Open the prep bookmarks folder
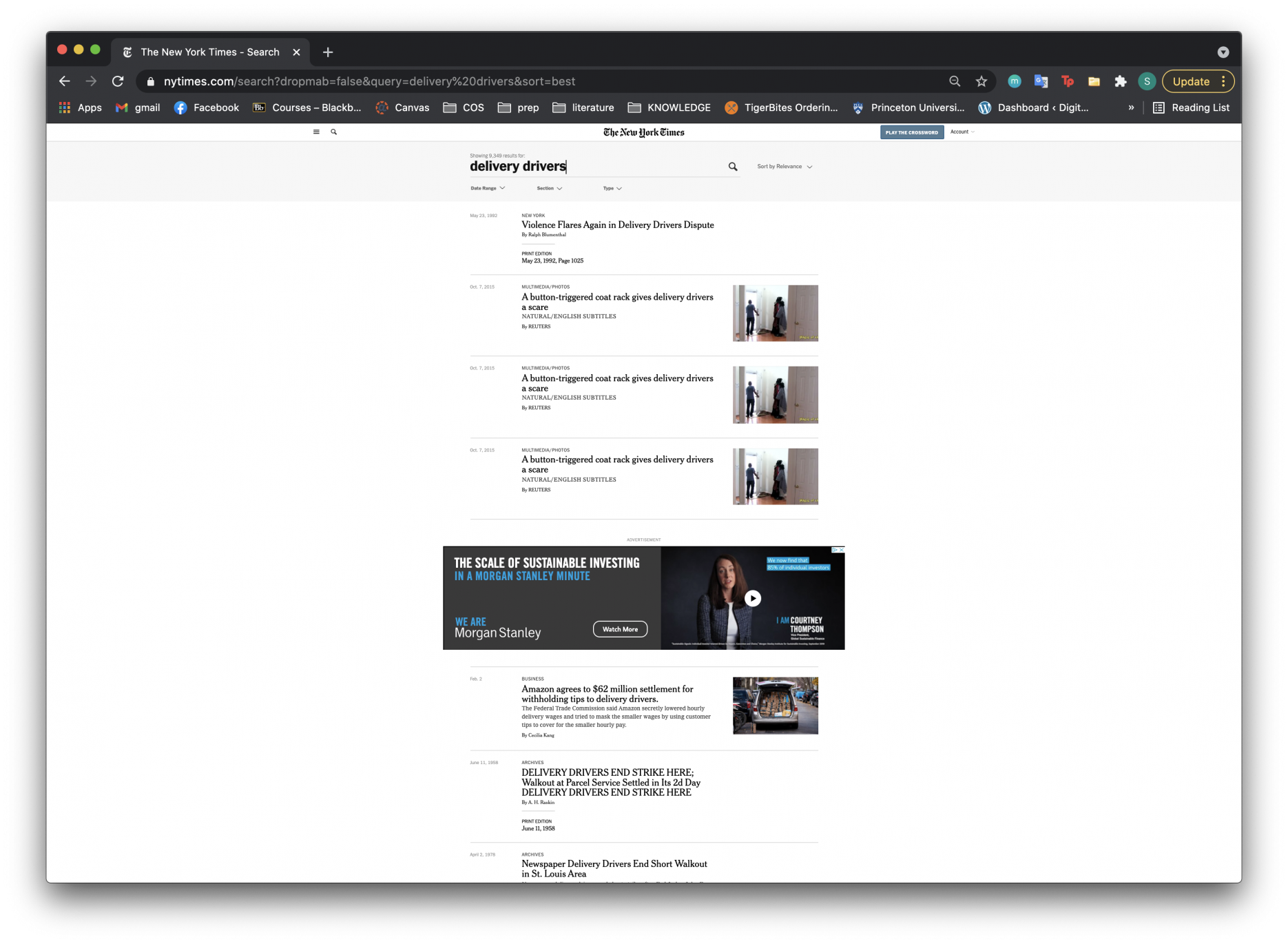 tap(519, 107)
